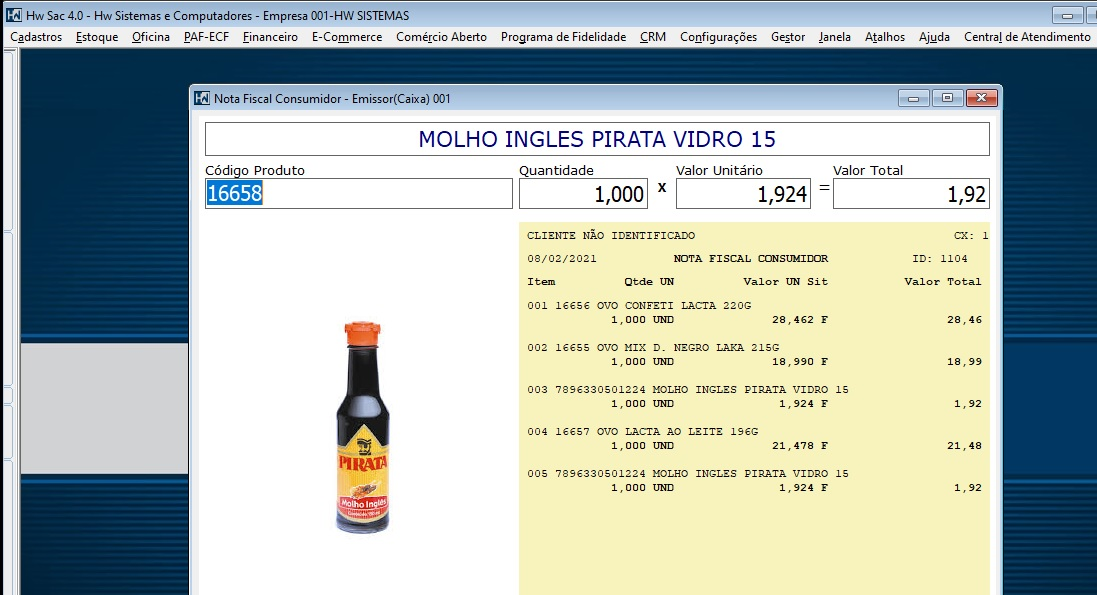Minimize the Hw Sac main window
1097x595 pixels.
point(1068,15)
